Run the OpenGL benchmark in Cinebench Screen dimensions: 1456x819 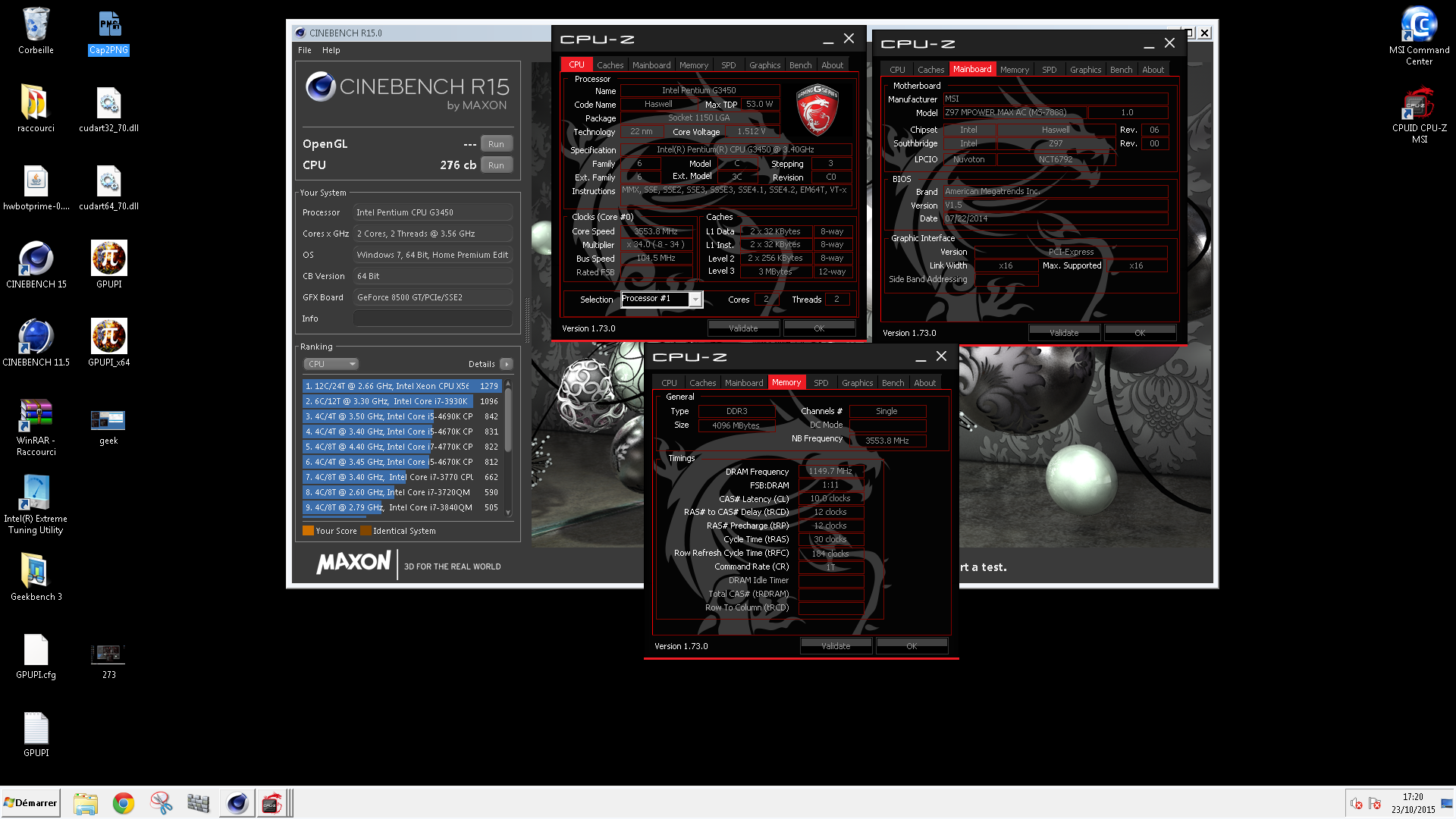click(x=496, y=144)
